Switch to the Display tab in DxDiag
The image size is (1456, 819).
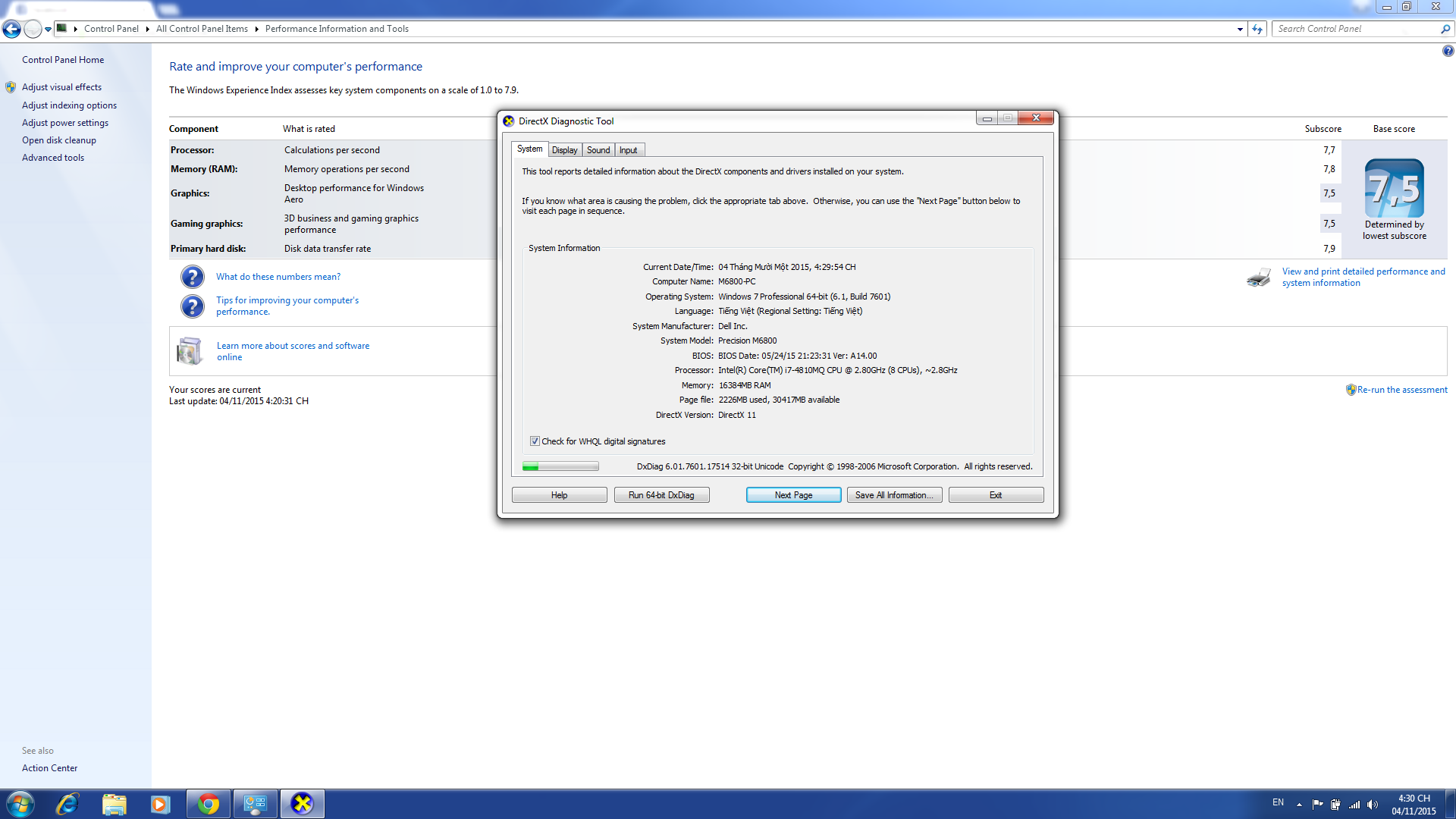pyautogui.click(x=564, y=150)
